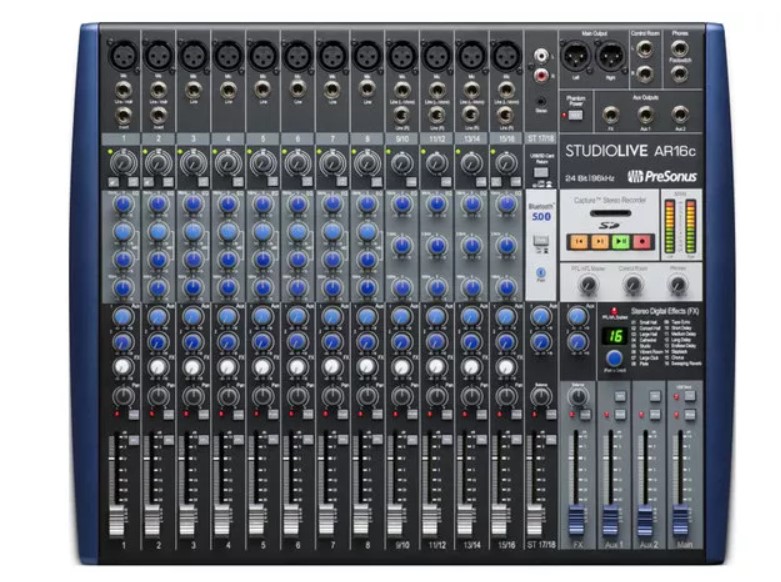The width and height of the screenshot is (781, 582).
Task: Toggle the mute button on the Aux 2 master strip
Action: [x=655, y=415]
